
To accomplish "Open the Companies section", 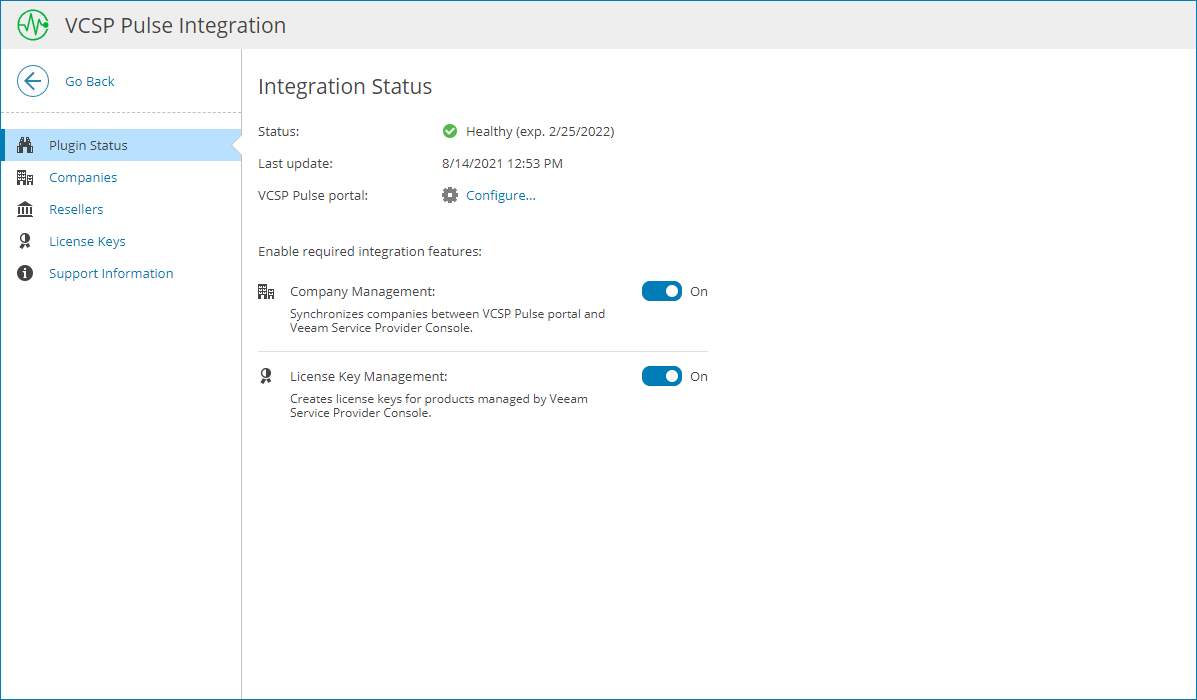I will click(83, 177).
